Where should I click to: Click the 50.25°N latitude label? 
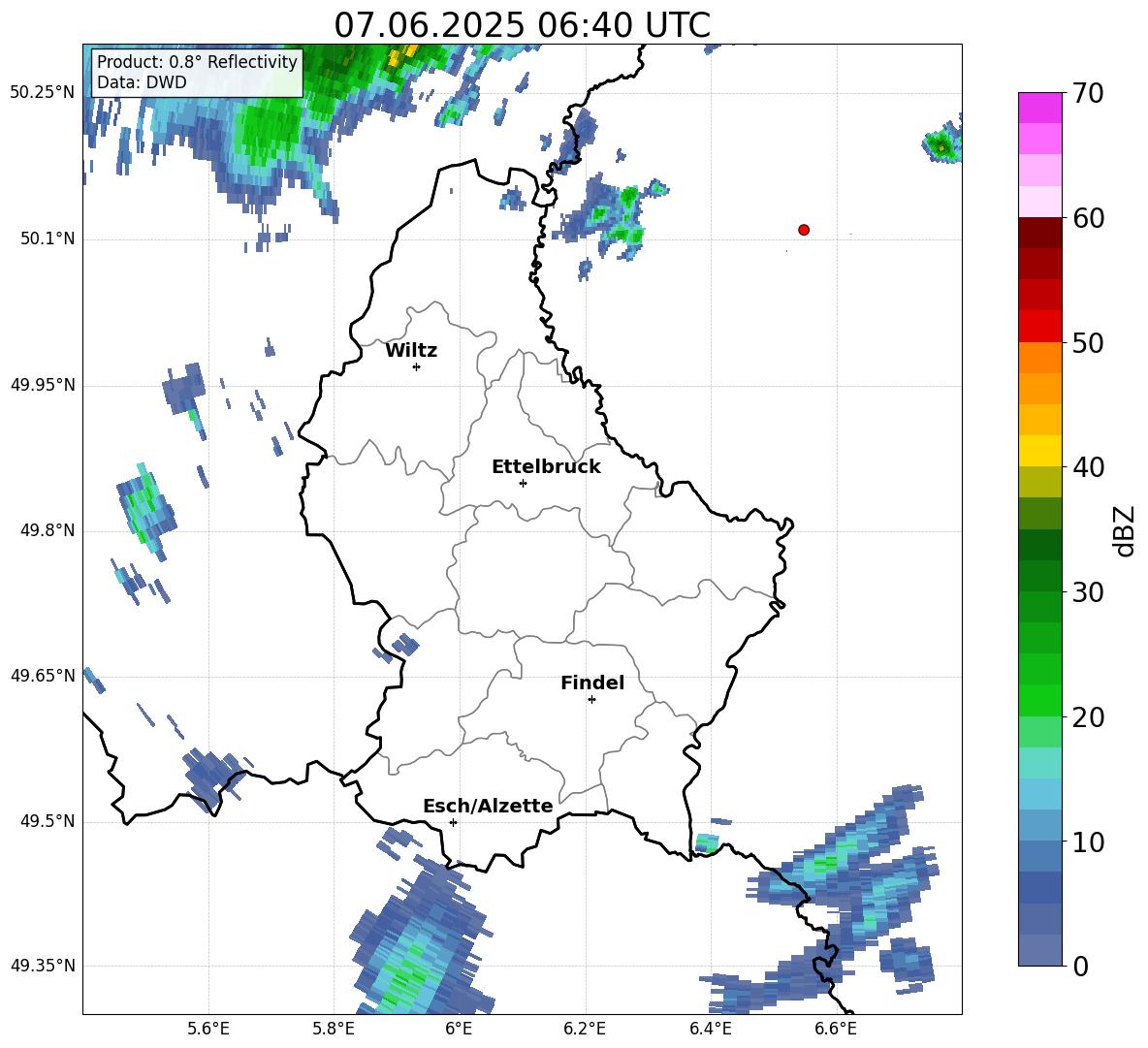[43, 93]
